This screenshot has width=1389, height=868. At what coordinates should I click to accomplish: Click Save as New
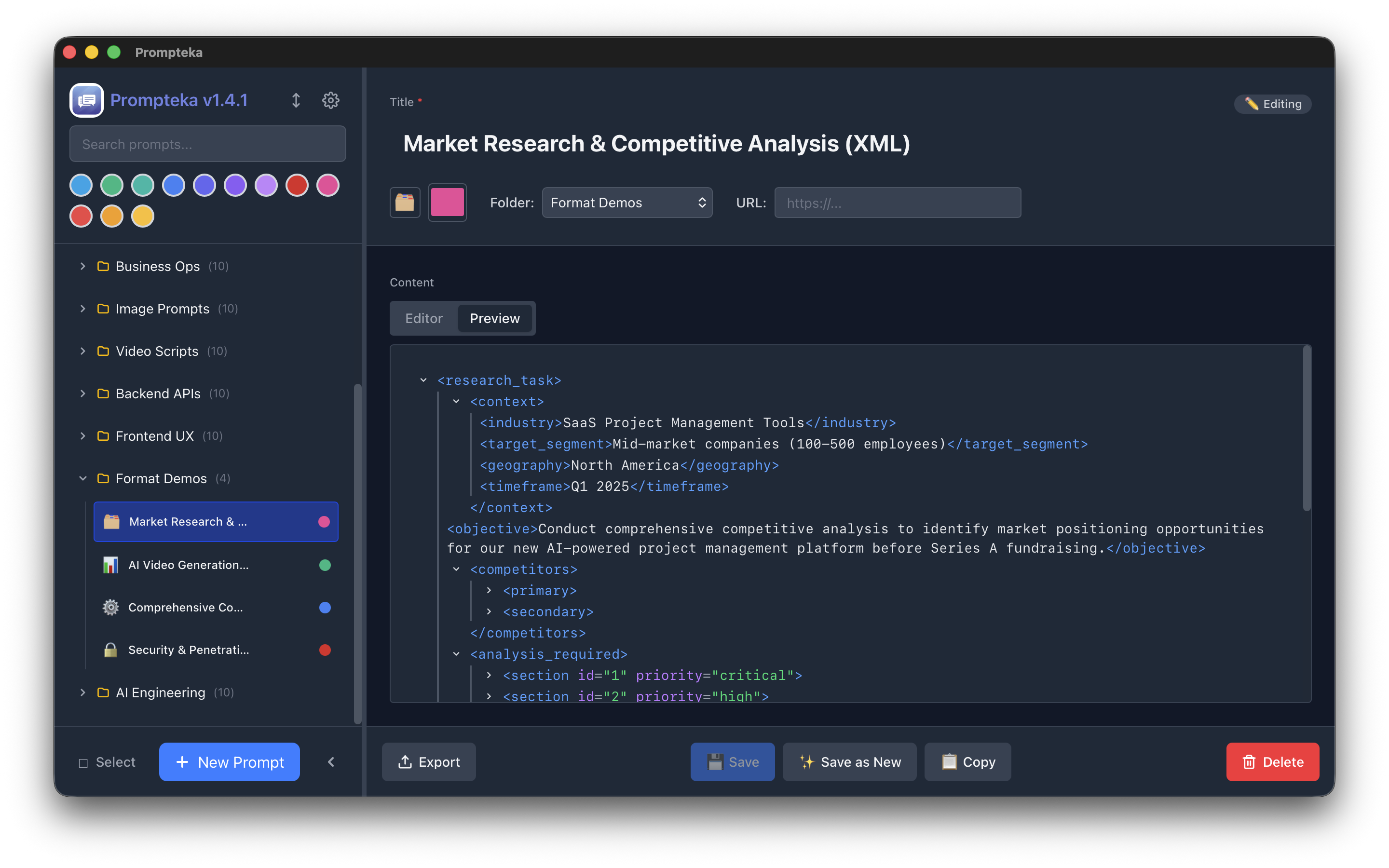[x=849, y=762]
